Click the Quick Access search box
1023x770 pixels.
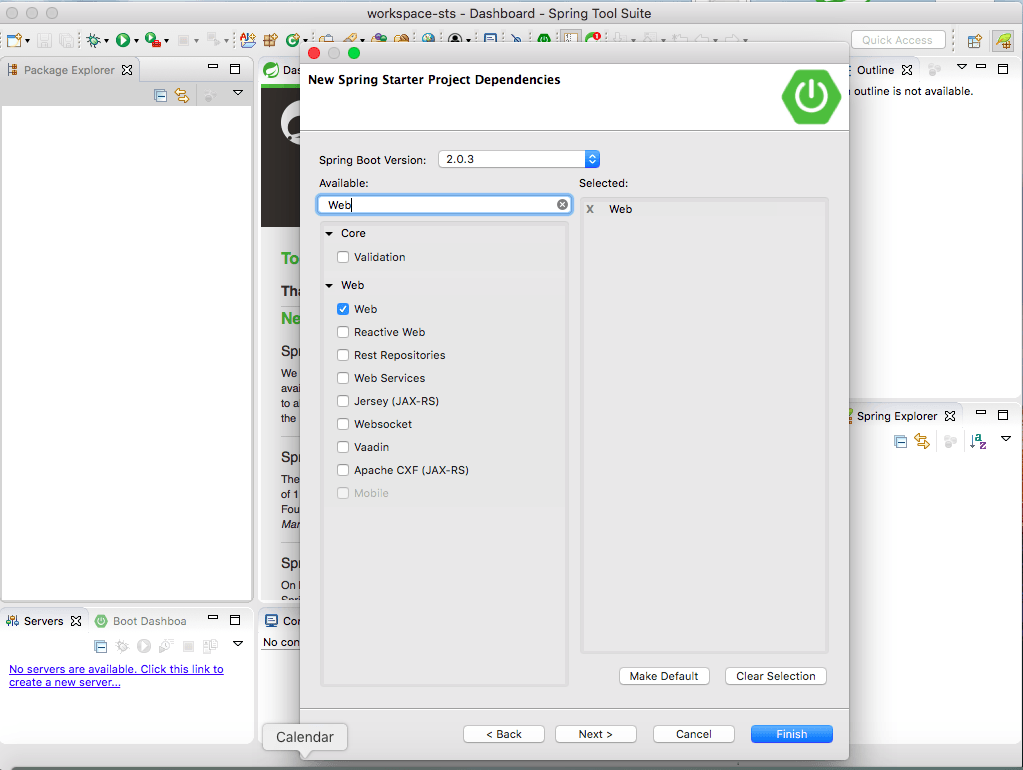pos(898,40)
